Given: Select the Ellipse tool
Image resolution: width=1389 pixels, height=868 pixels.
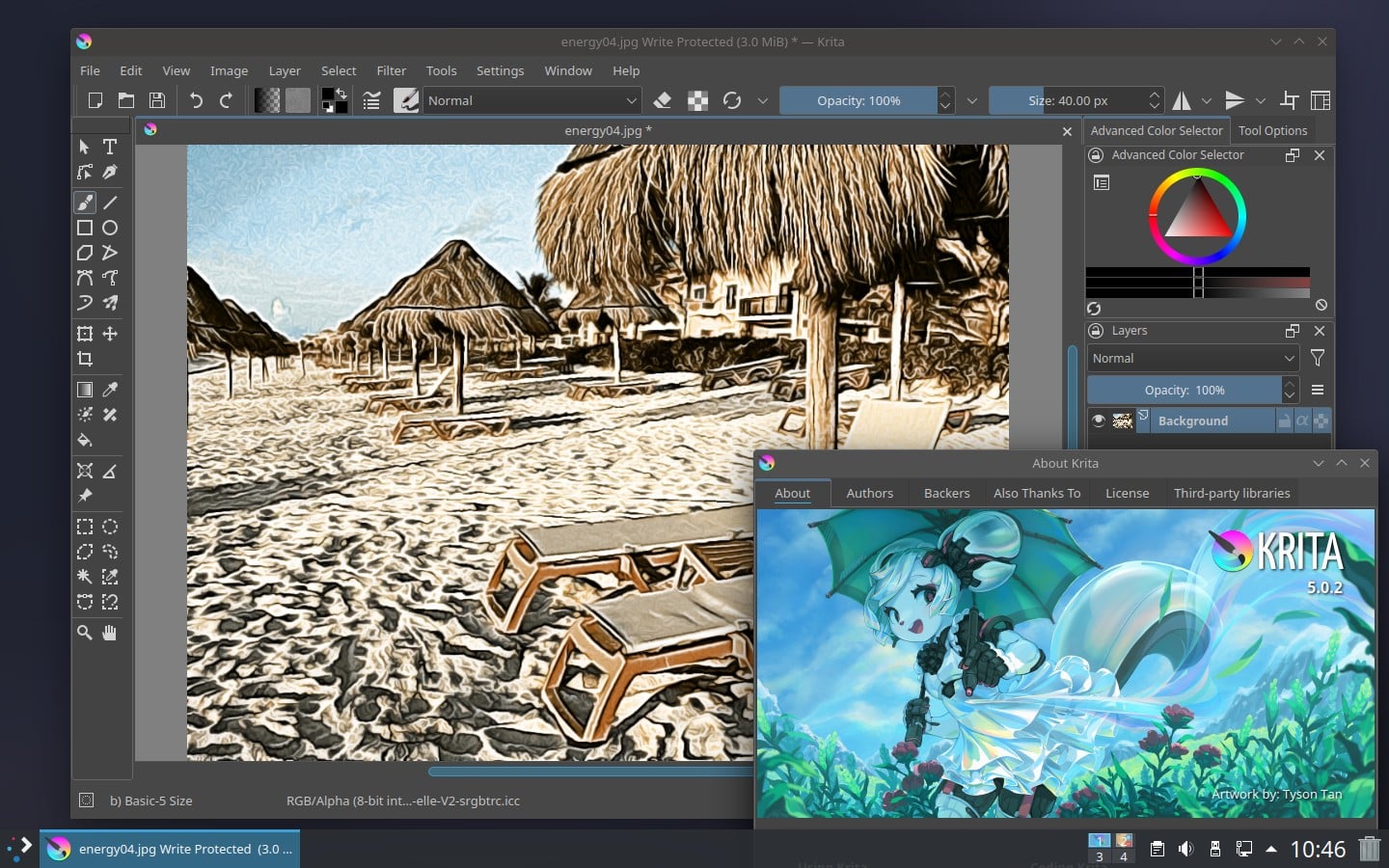Looking at the screenshot, I should pyautogui.click(x=109, y=228).
